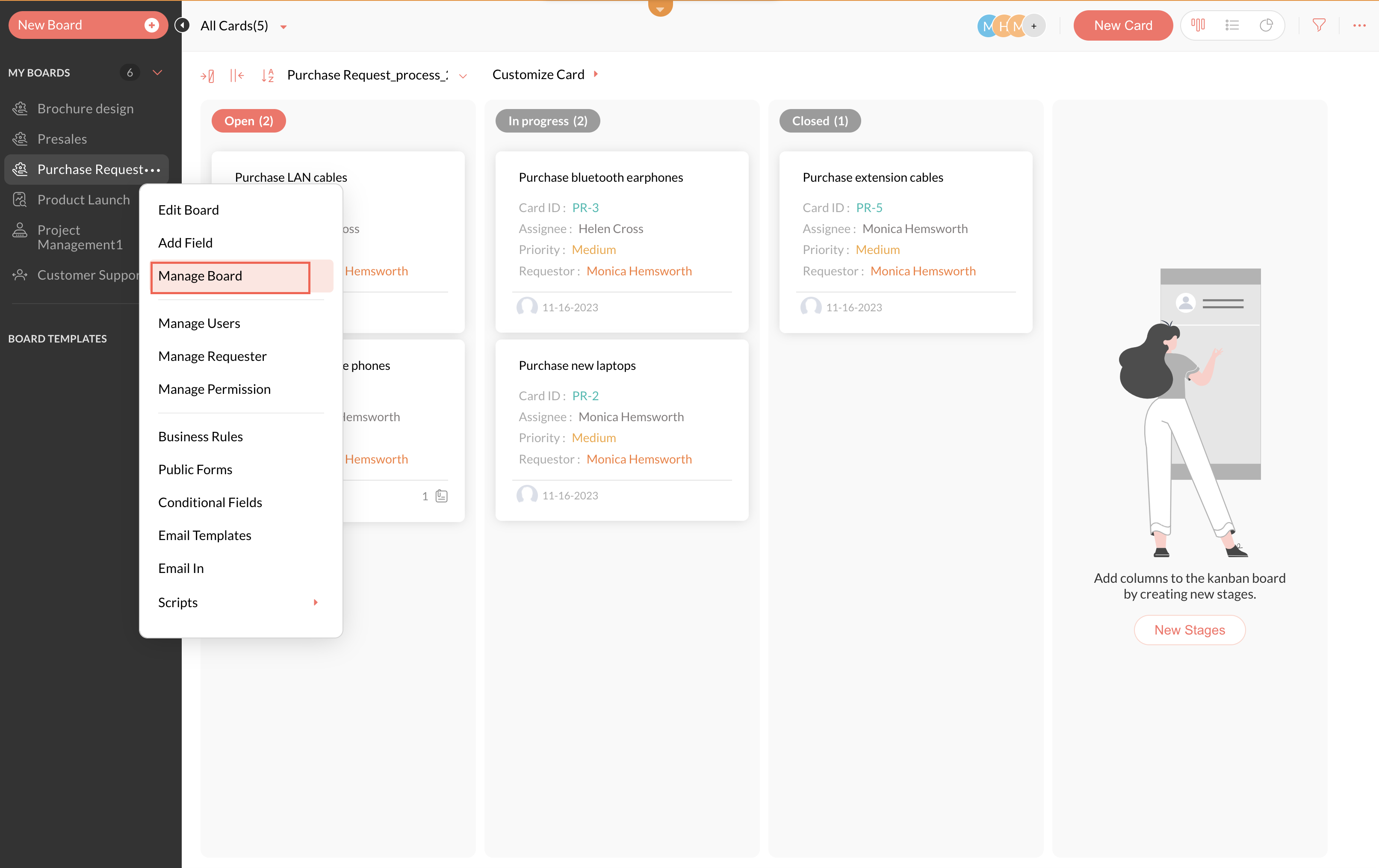Choose Business Rules in context menu
This screenshot has width=1379, height=868.
(x=201, y=436)
